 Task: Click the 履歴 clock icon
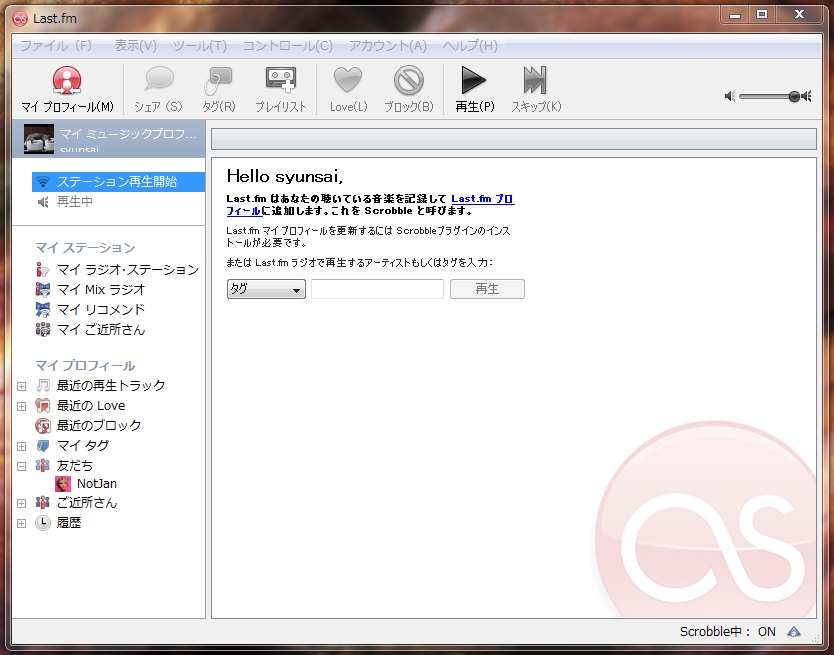click(43, 523)
